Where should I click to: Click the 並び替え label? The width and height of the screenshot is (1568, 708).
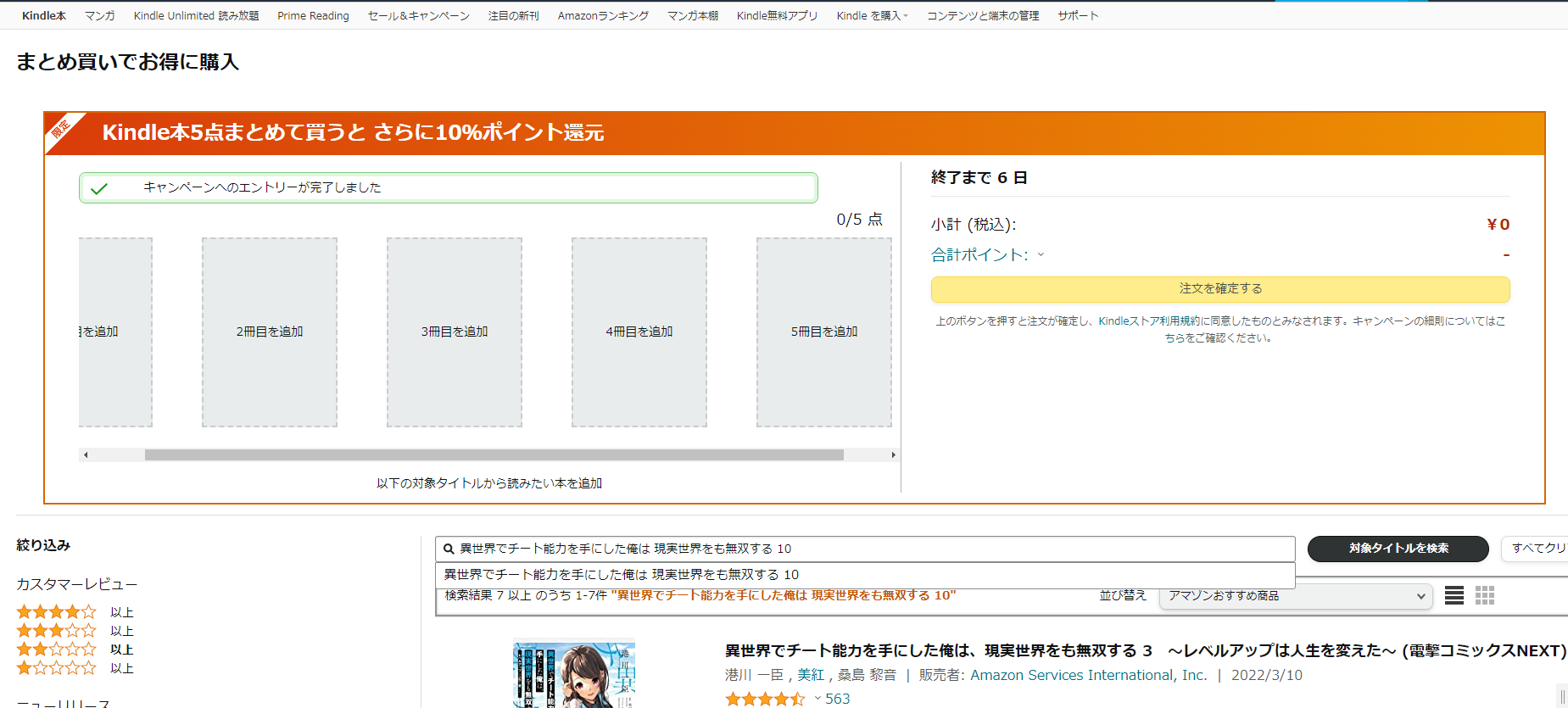tap(1123, 595)
